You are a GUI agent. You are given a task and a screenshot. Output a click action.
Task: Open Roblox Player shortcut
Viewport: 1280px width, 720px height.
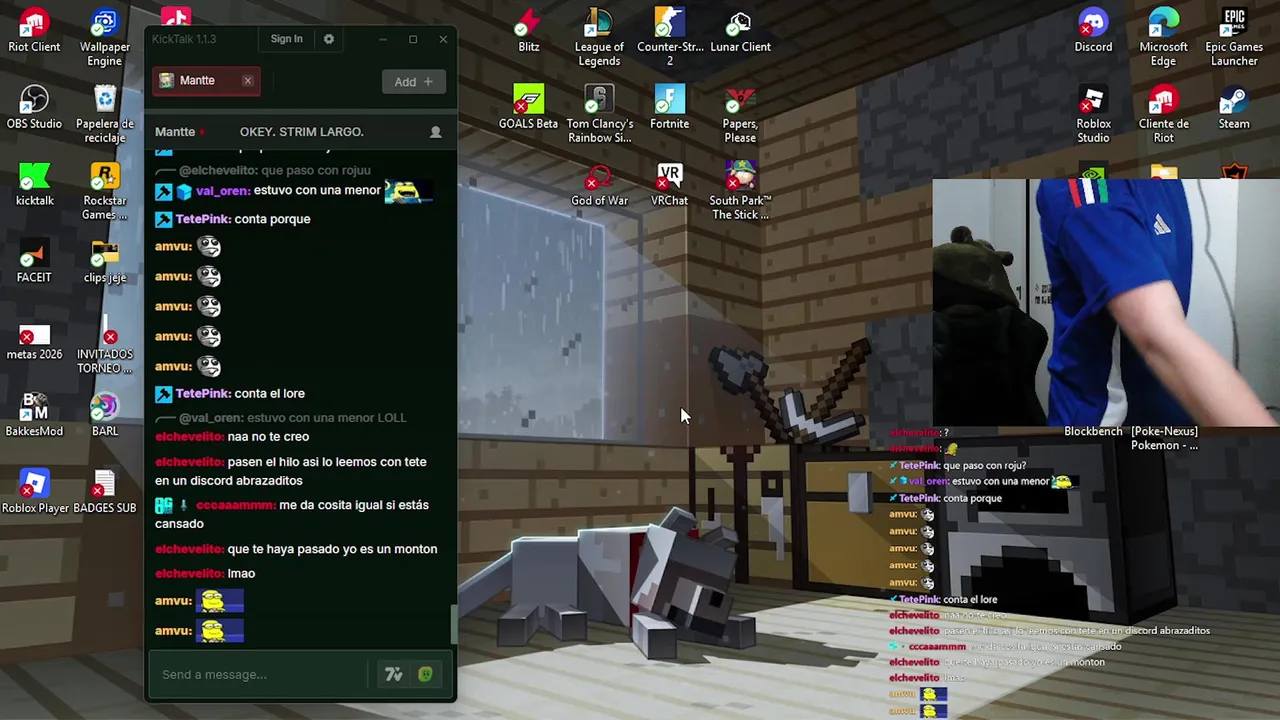click(x=34, y=492)
